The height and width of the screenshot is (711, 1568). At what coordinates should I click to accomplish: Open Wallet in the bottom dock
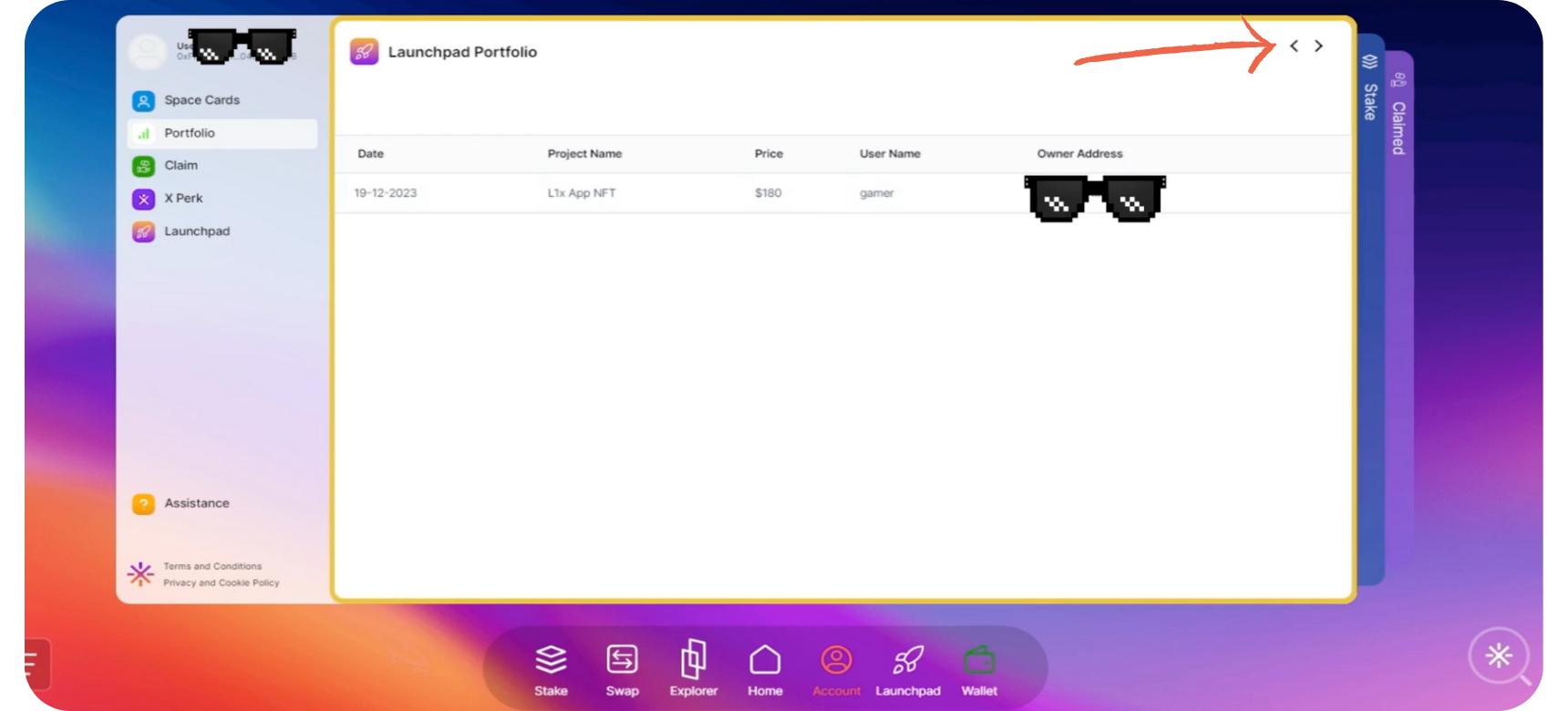(x=979, y=670)
